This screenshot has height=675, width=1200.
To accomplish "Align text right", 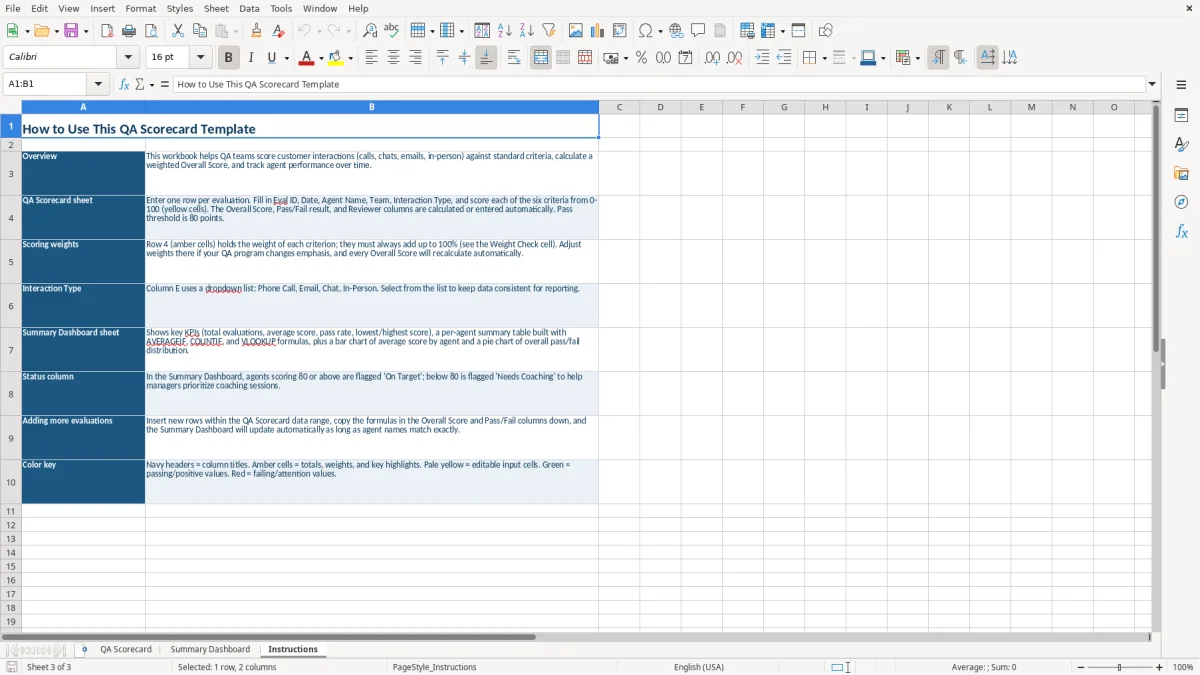I will tap(415, 58).
